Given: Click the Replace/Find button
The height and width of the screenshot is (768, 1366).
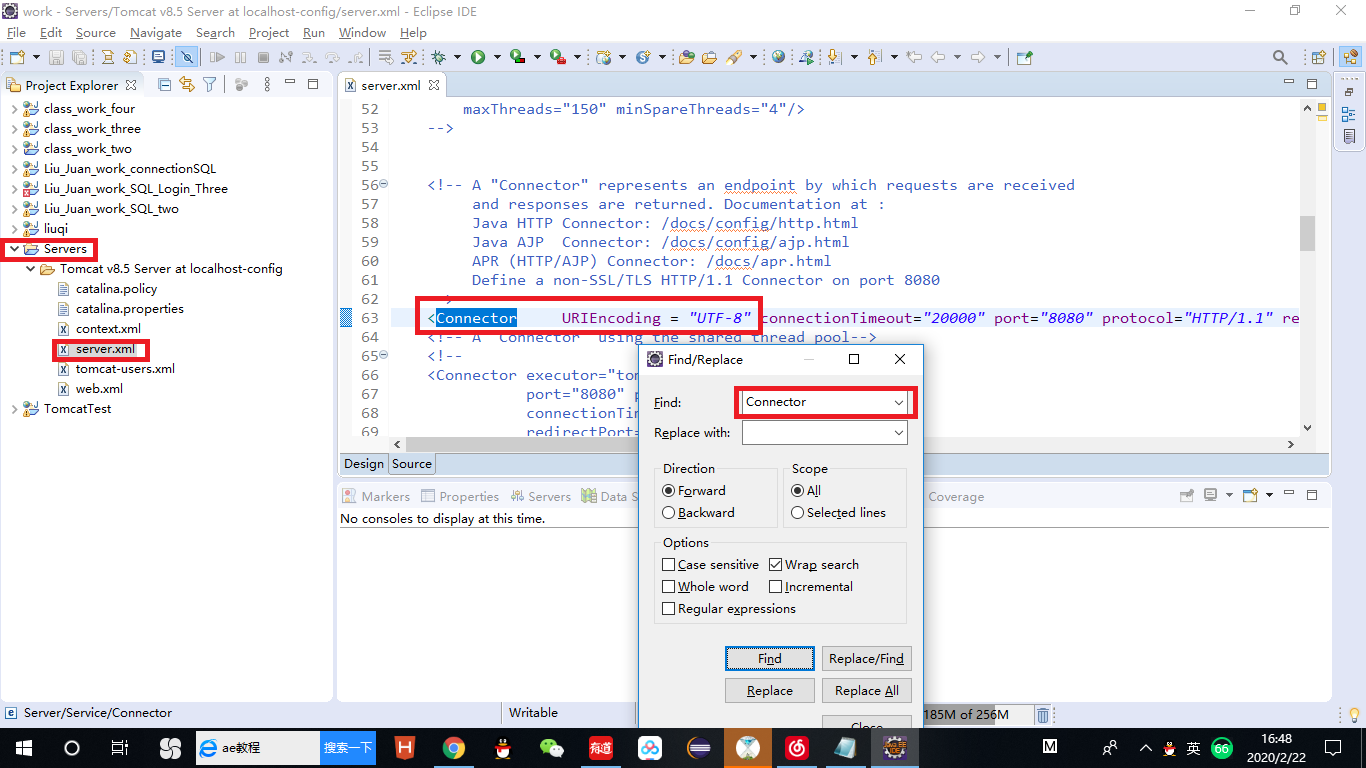Looking at the screenshot, I should [866, 659].
